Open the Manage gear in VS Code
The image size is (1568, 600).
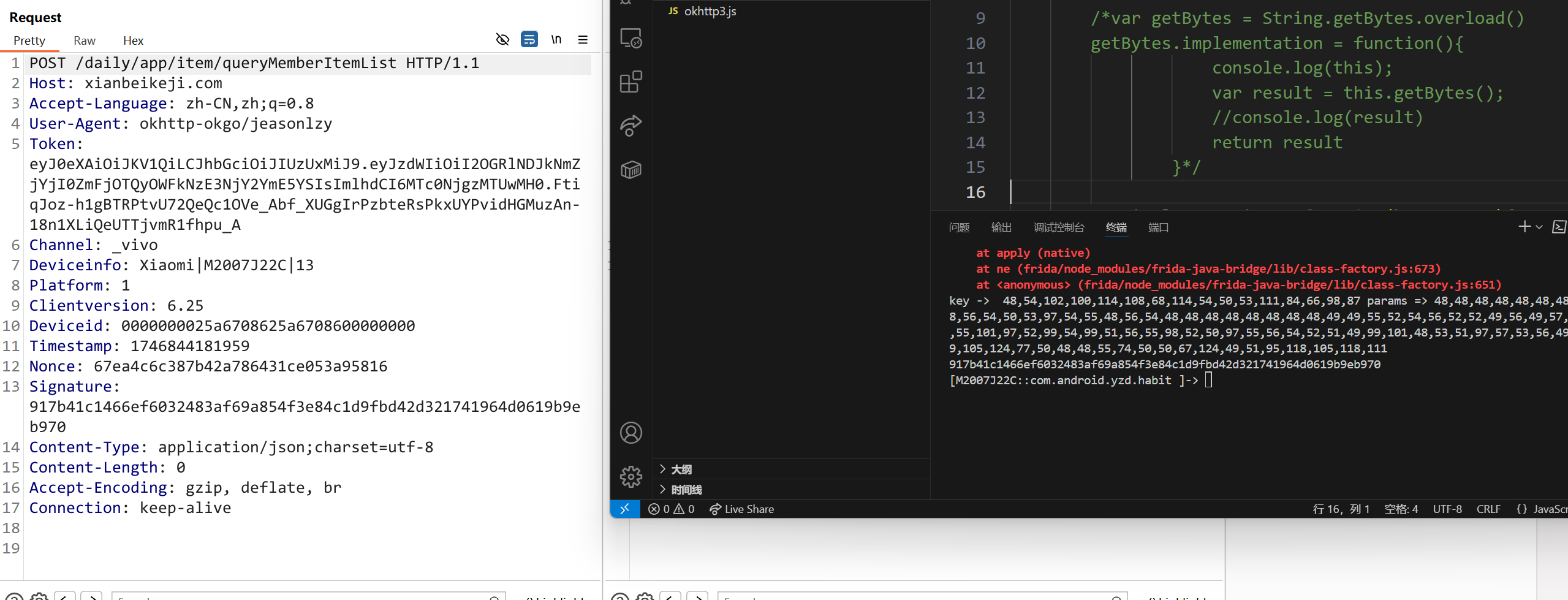(x=631, y=476)
